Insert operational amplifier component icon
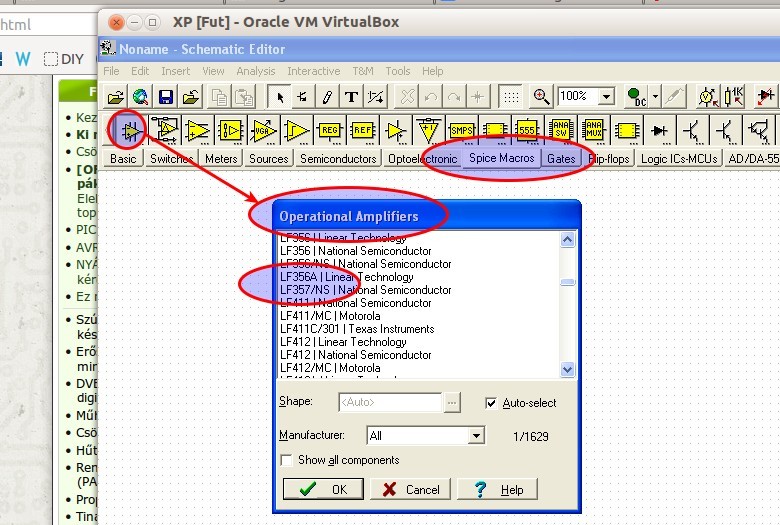 (131, 131)
